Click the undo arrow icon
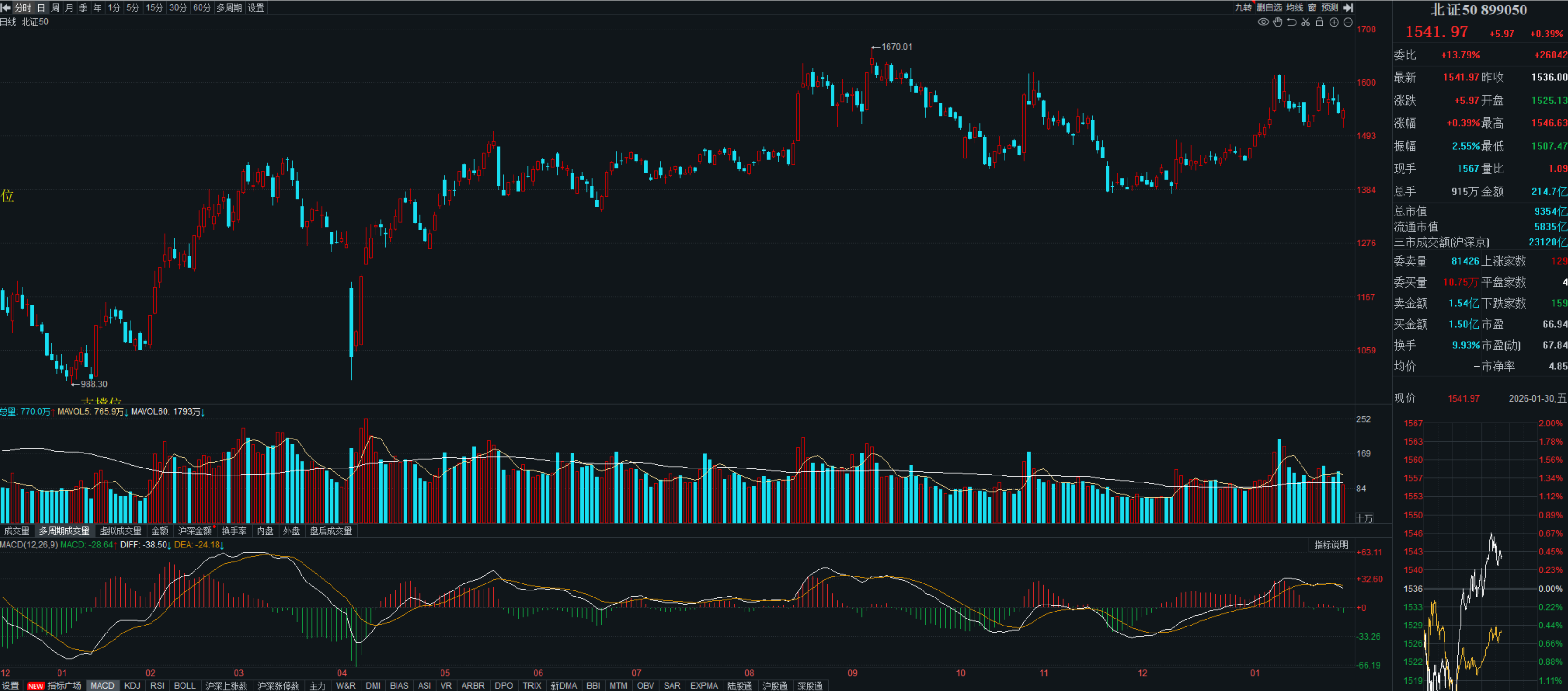This screenshot has width=1568, height=691. pyautogui.click(x=1292, y=22)
